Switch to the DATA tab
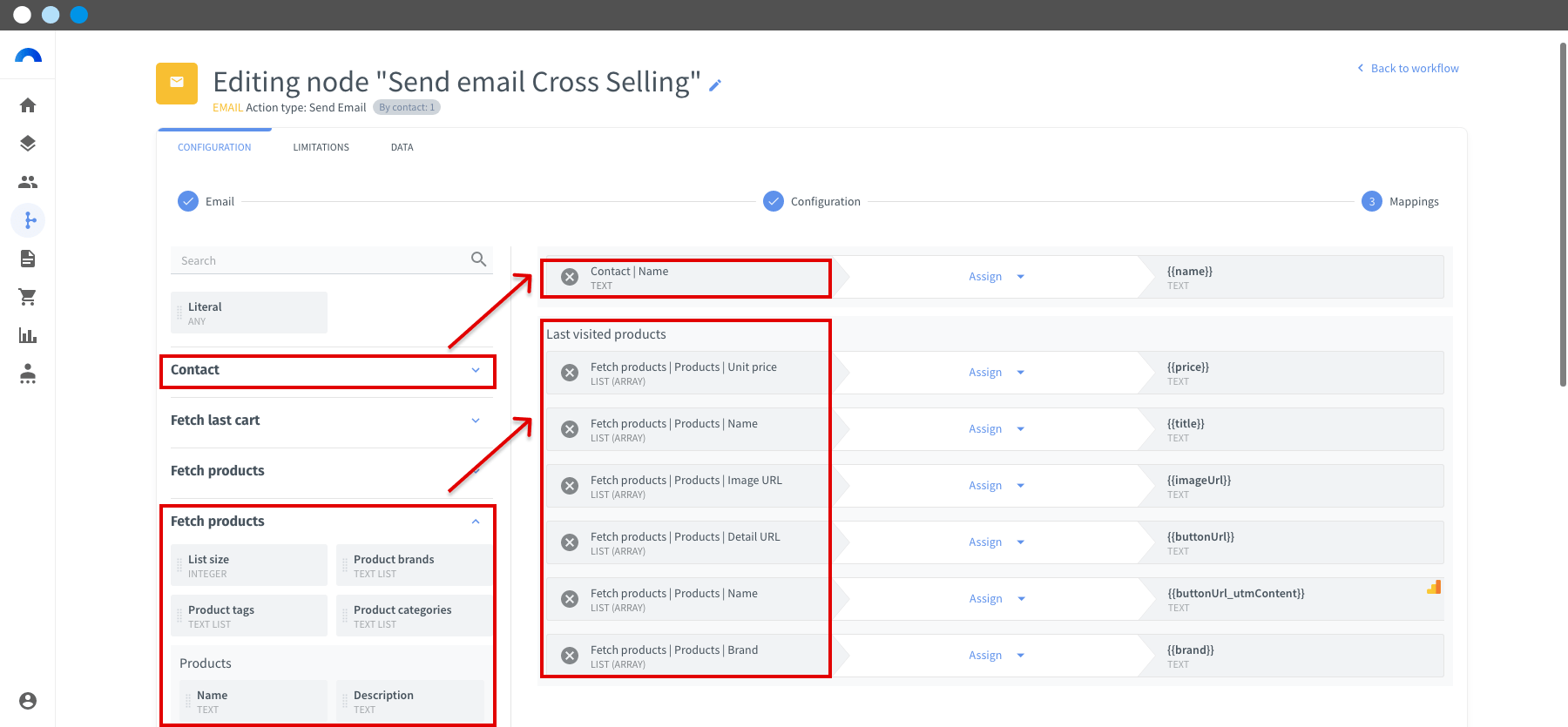1568x727 pixels. tap(402, 147)
